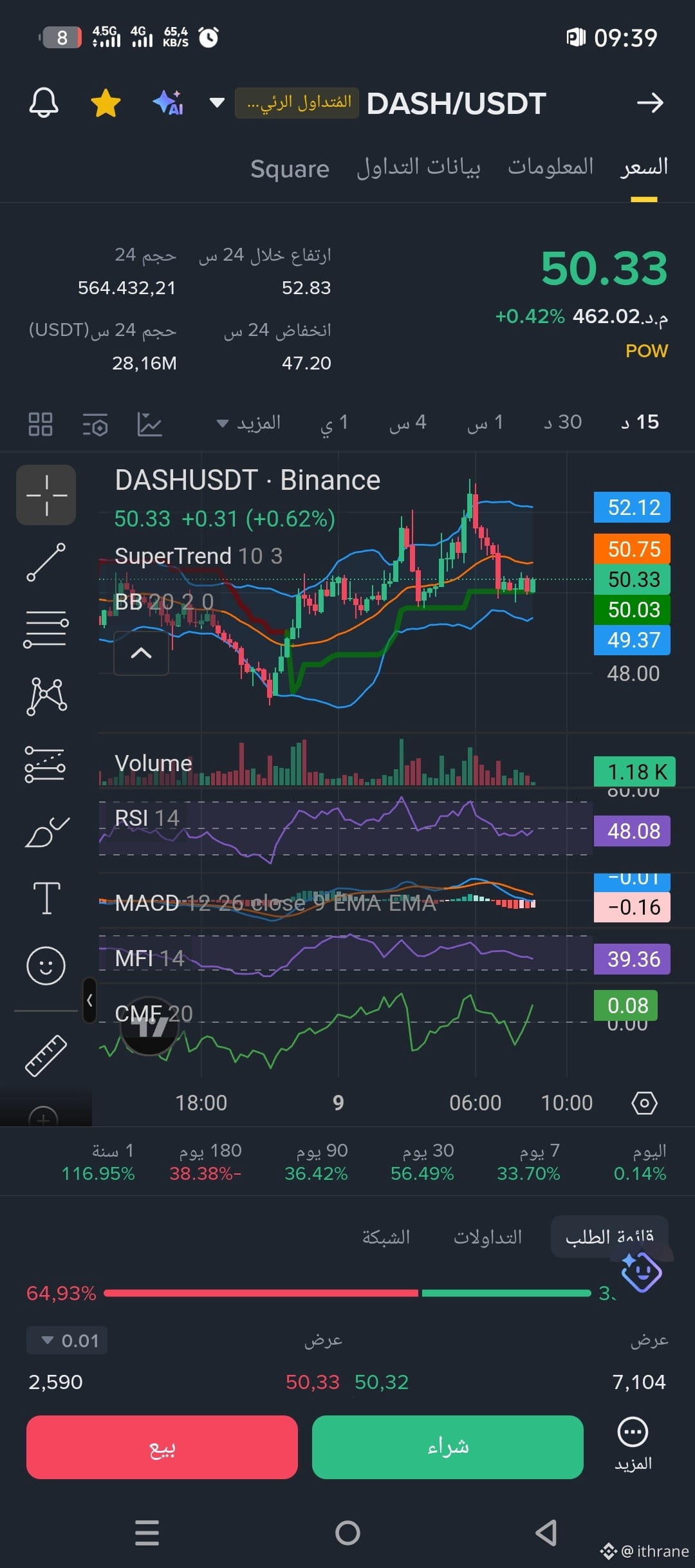Viewport: 695px width, 1568px height.
Task: Select the 30 د timeframe
Action: [x=563, y=422]
